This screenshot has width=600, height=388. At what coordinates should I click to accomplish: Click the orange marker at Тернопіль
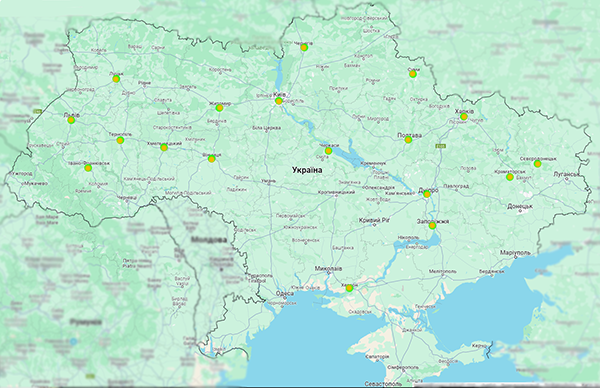point(120,140)
